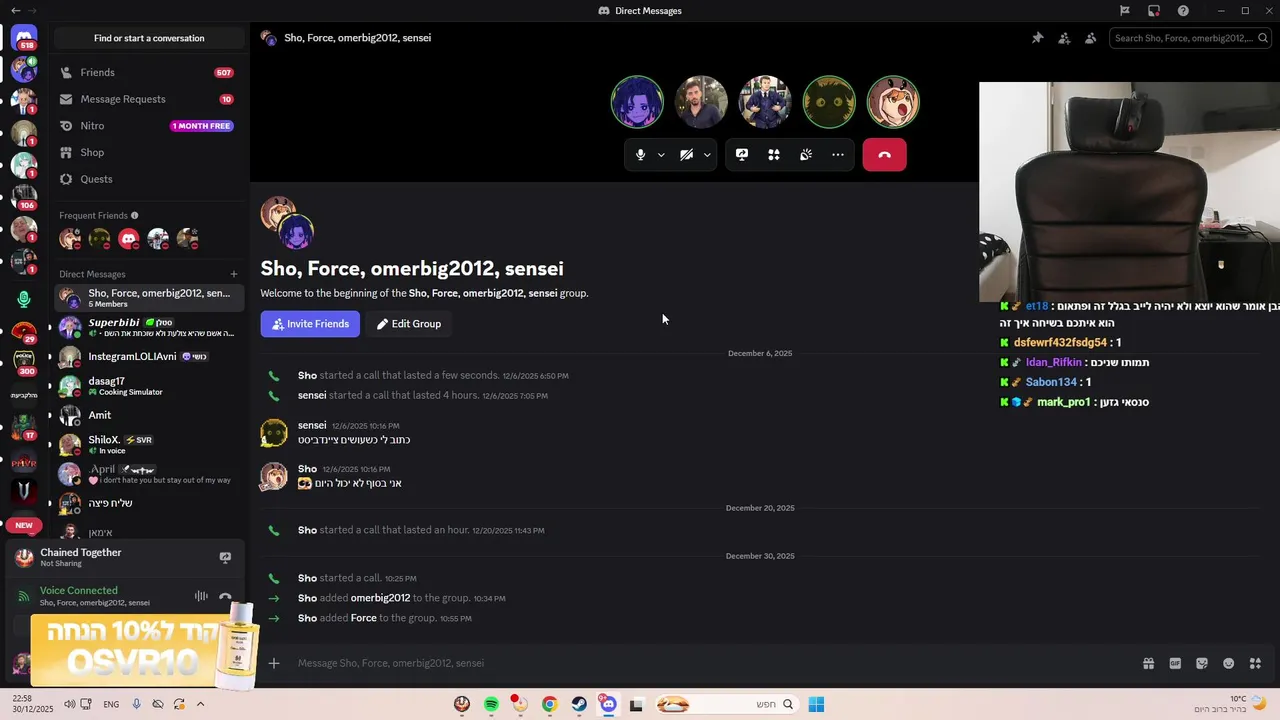Open sensei's profile from message avatar
Viewport: 1280px width, 720px height.
(x=274, y=433)
